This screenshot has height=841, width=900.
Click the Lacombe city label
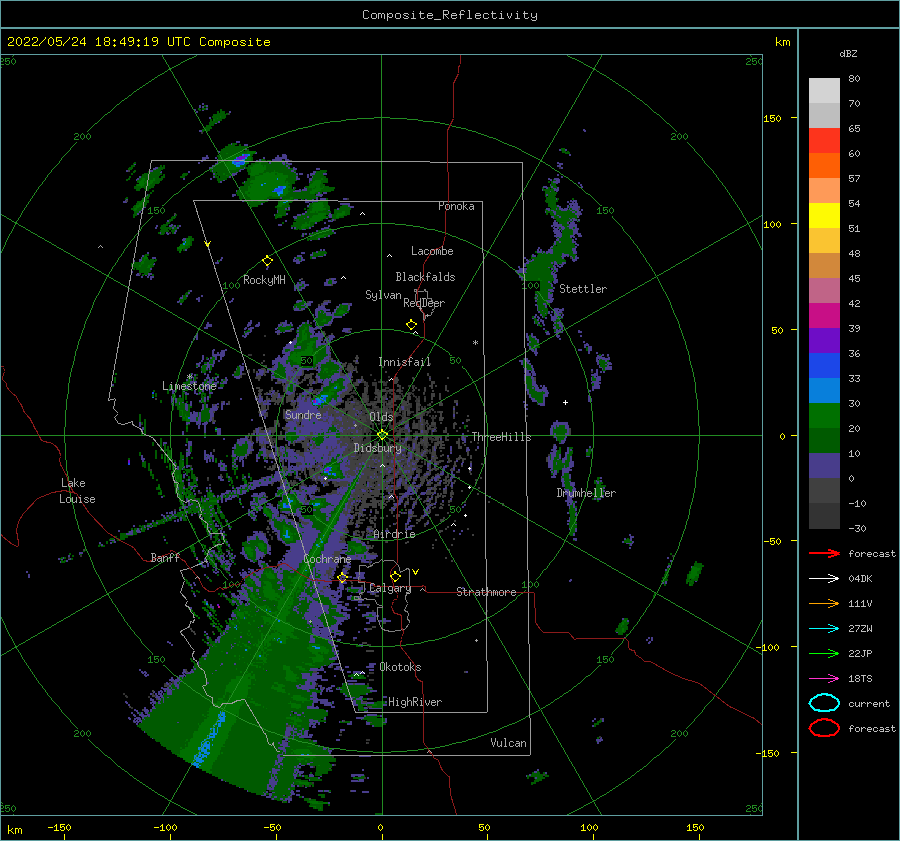(432, 251)
